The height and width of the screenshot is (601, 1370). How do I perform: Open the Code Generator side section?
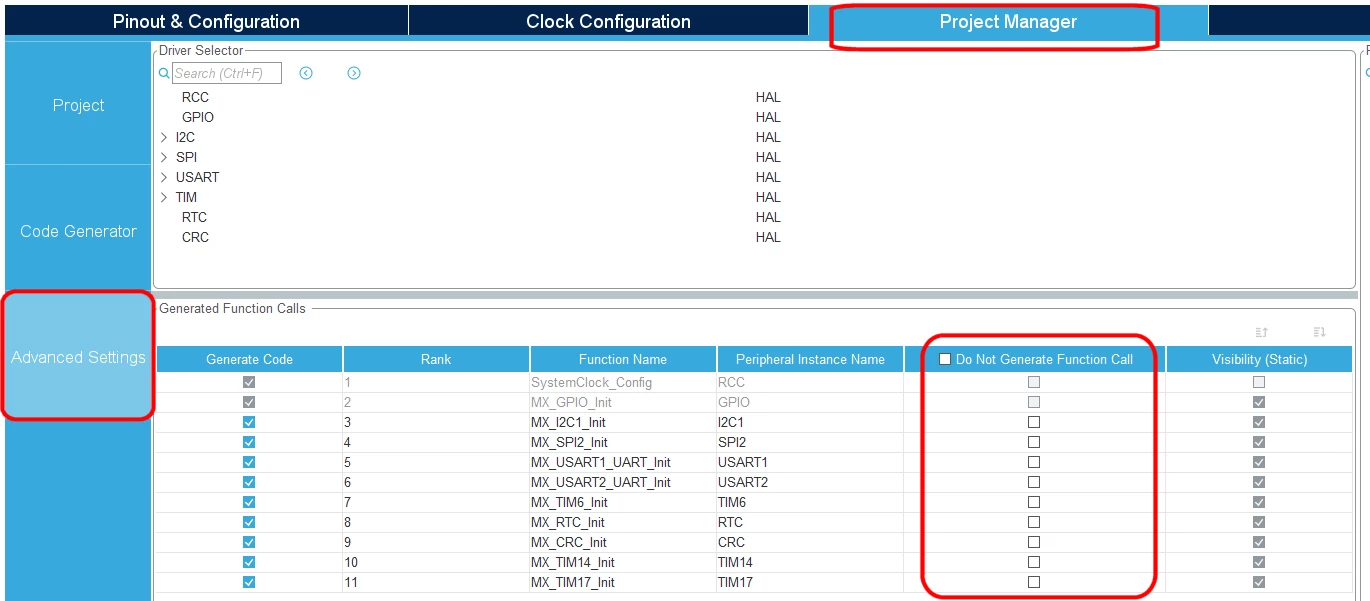pos(78,230)
